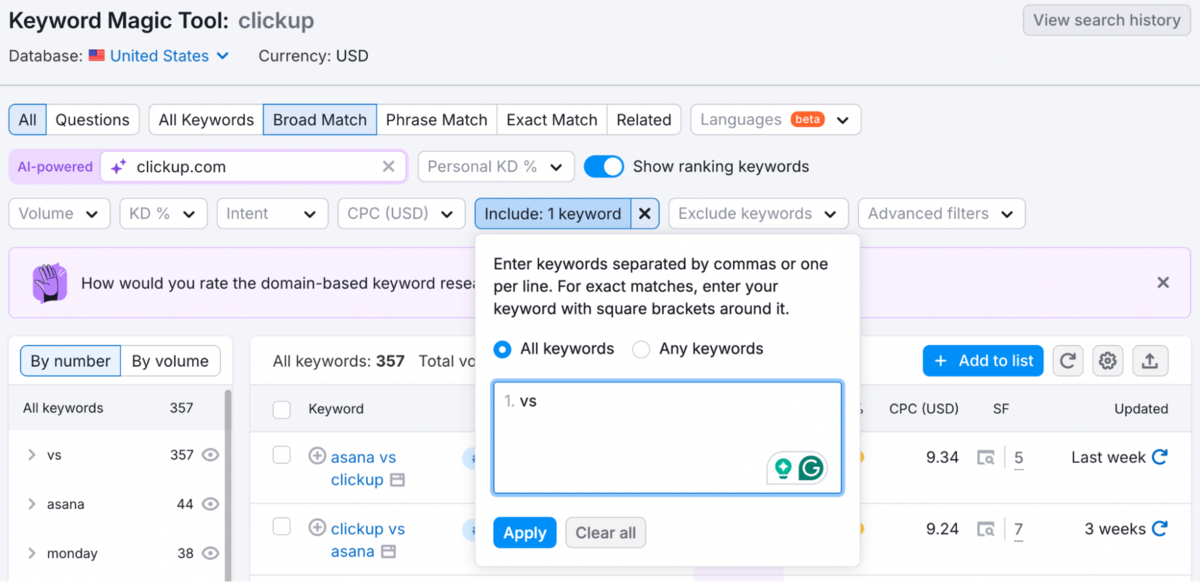Screen dimensions: 1200x582
Task: Select the Any keywords radio option
Action: click(x=640, y=349)
